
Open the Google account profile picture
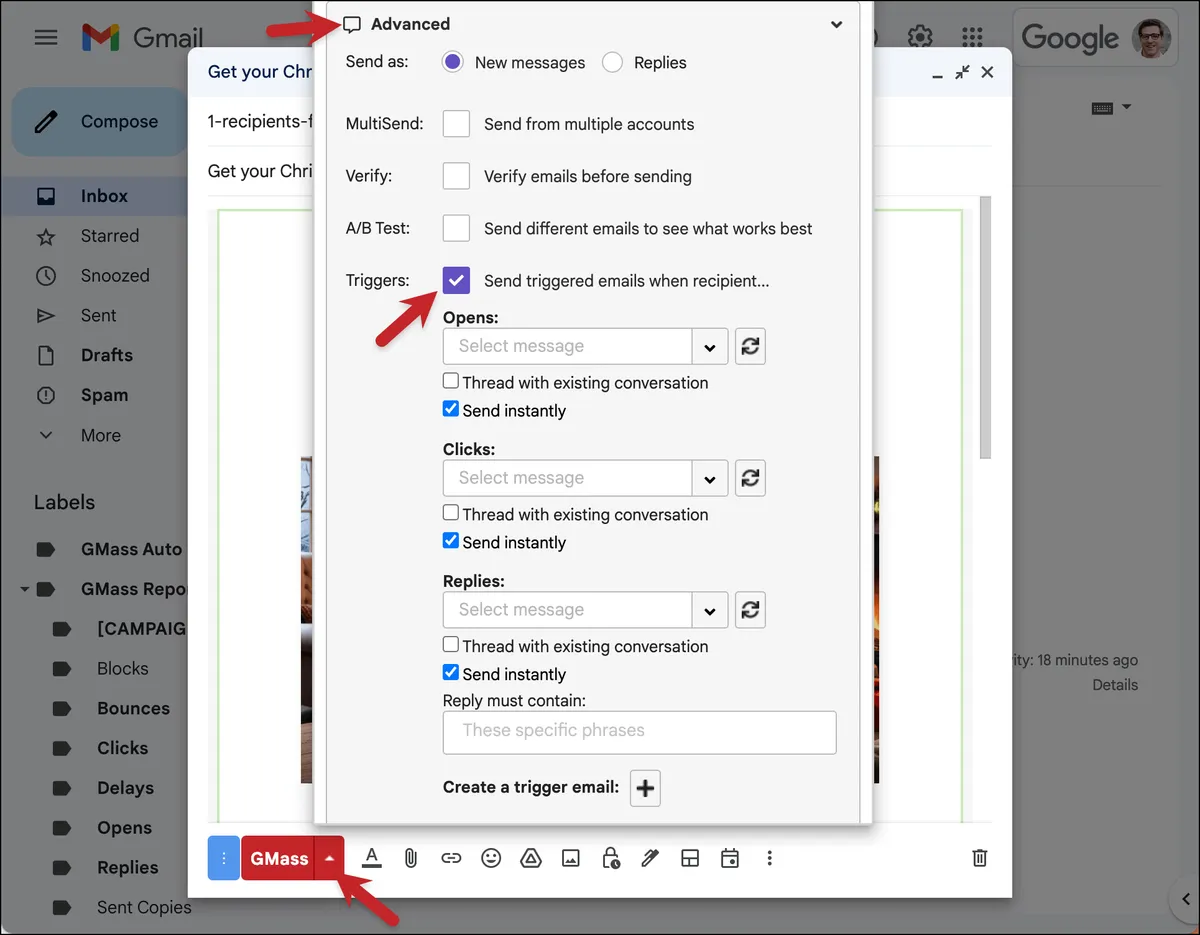point(1151,38)
